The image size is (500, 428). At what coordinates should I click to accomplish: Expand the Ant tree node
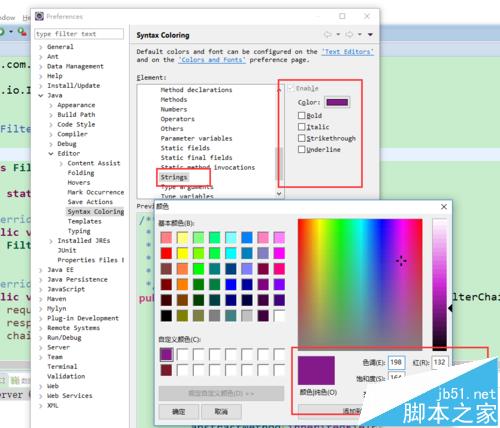click(x=41, y=57)
